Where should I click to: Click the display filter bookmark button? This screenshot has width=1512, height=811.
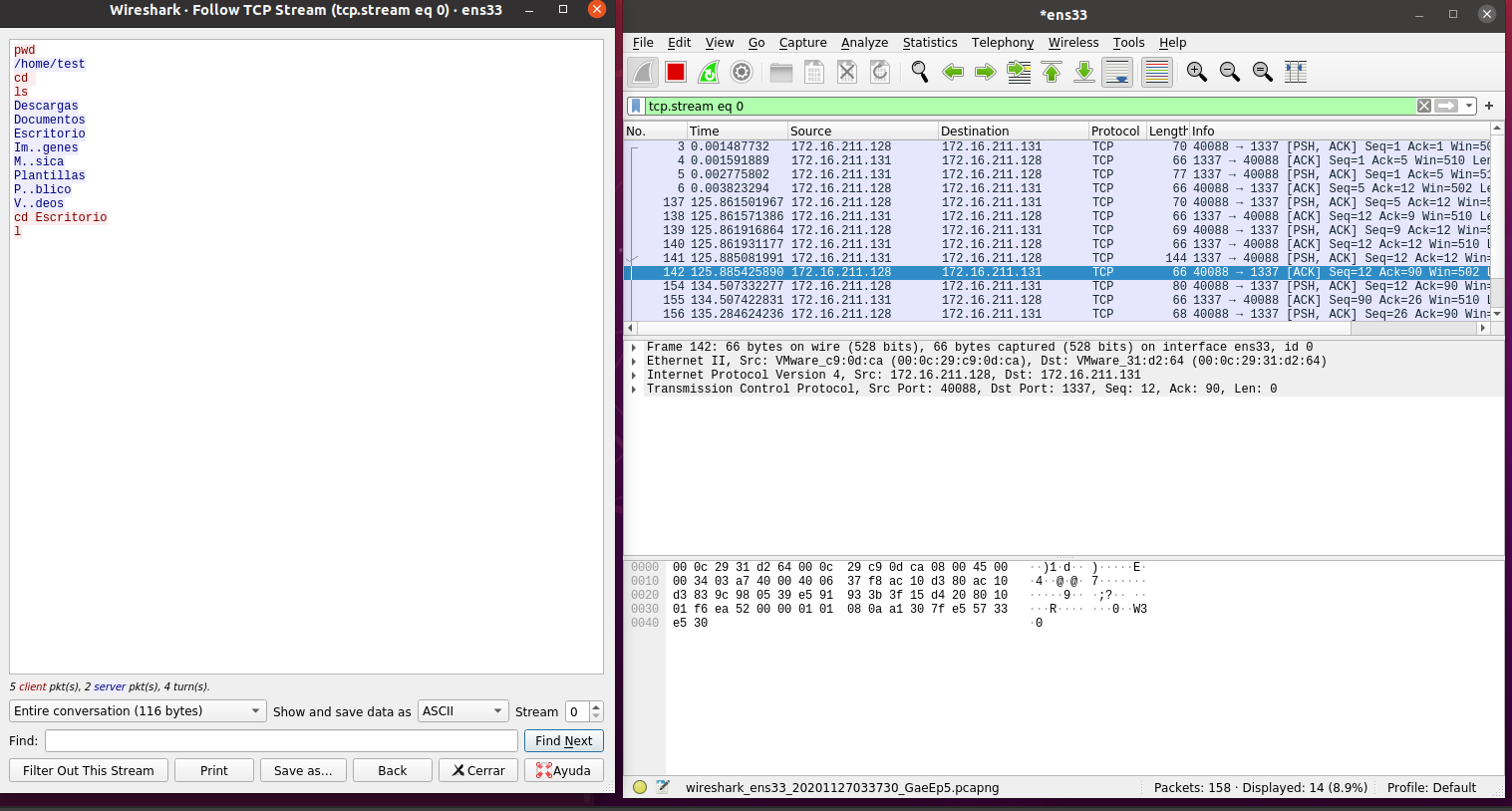pyautogui.click(x=636, y=106)
